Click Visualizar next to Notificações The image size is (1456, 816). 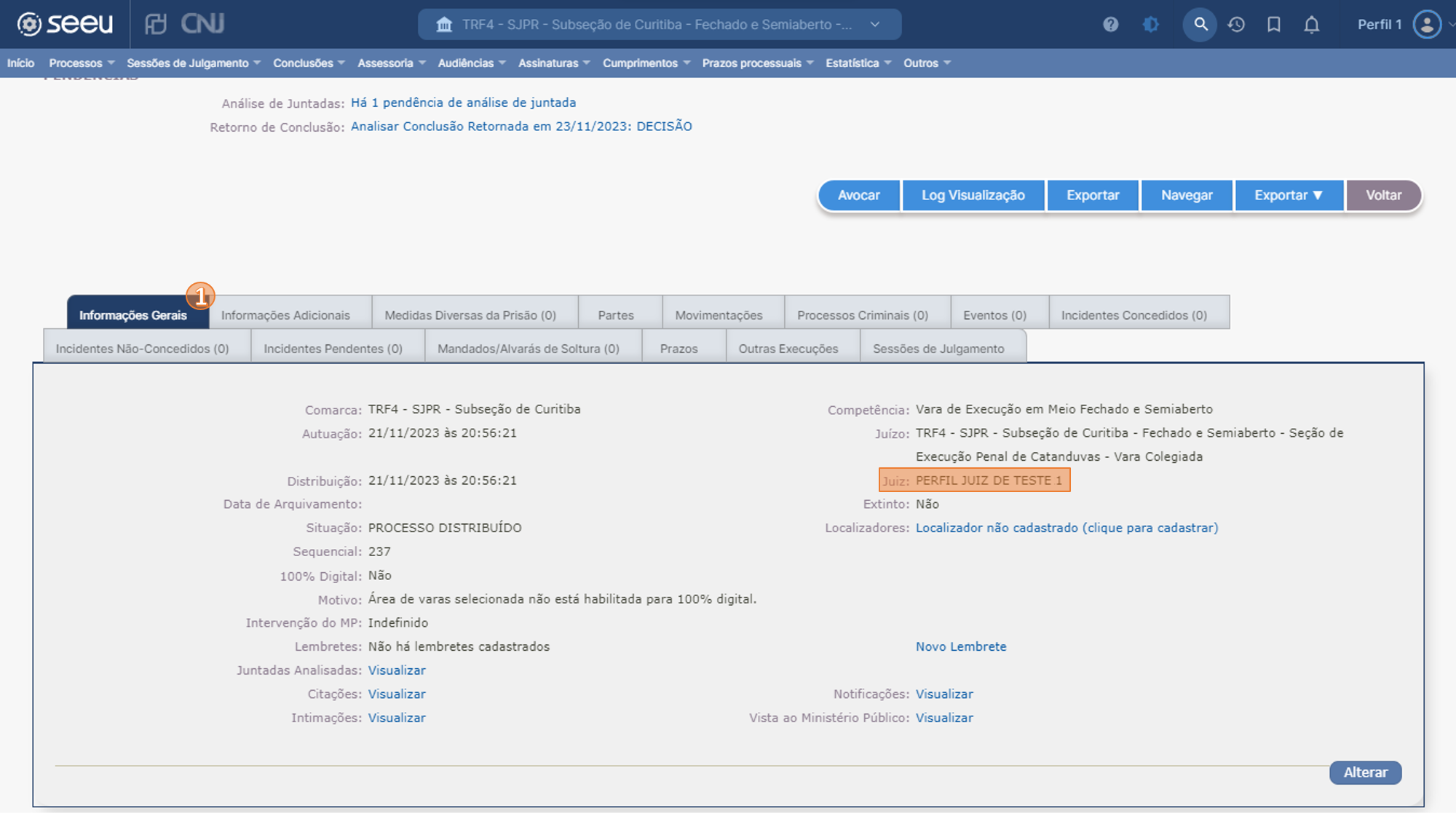point(944,694)
